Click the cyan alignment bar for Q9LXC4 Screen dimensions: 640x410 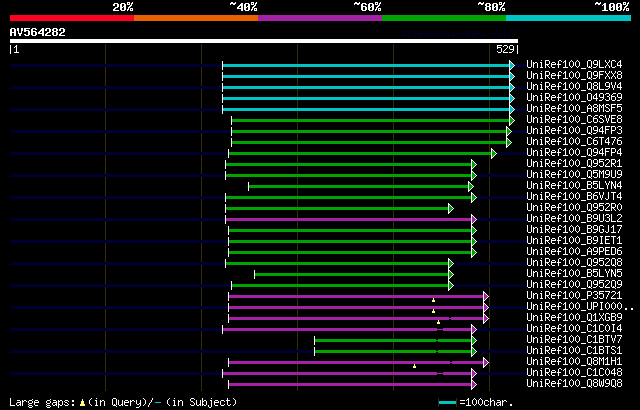(x=366, y=65)
